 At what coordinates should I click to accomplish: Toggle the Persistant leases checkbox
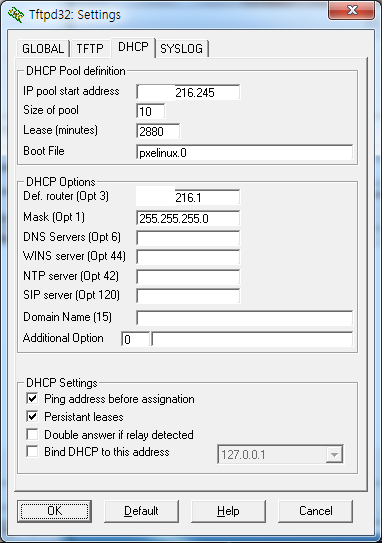(x=32, y=416)
